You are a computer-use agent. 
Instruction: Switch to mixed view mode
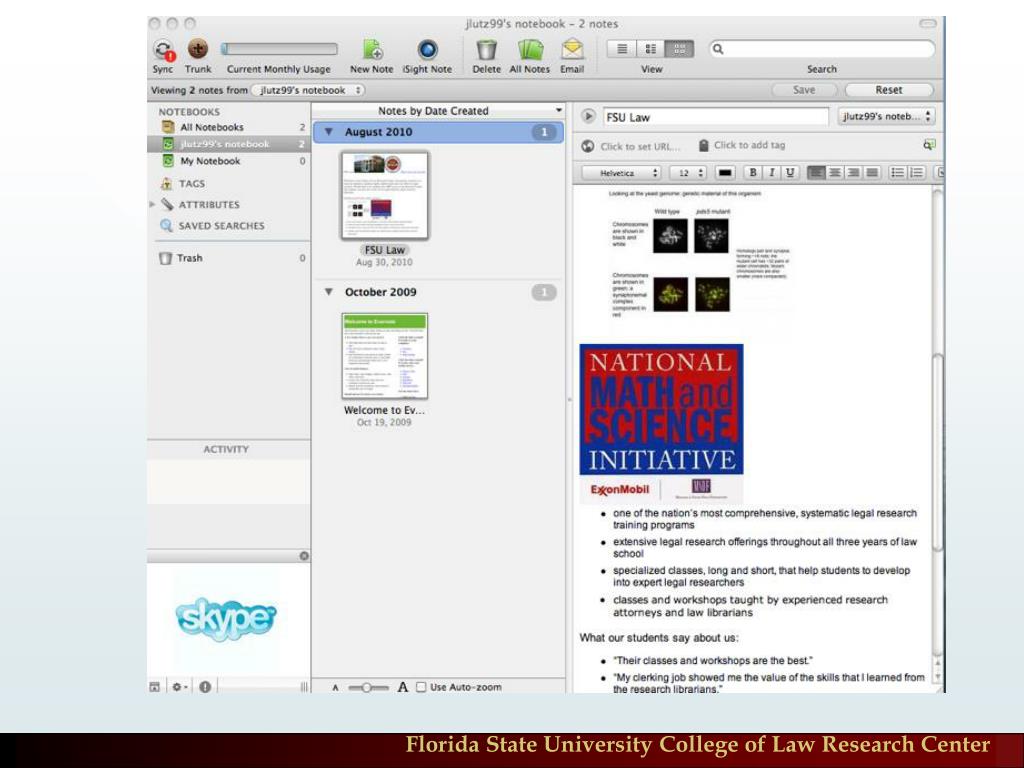point(650,49)
